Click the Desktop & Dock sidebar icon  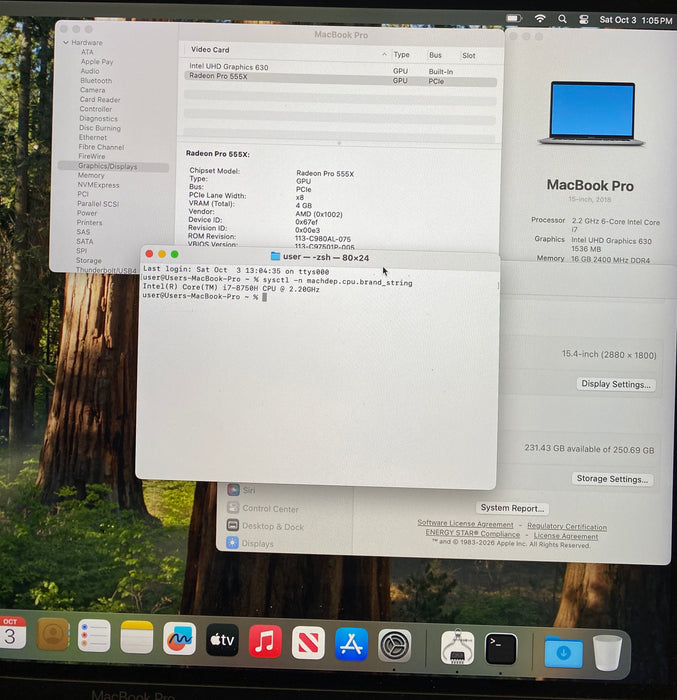[x=233, y=525]
